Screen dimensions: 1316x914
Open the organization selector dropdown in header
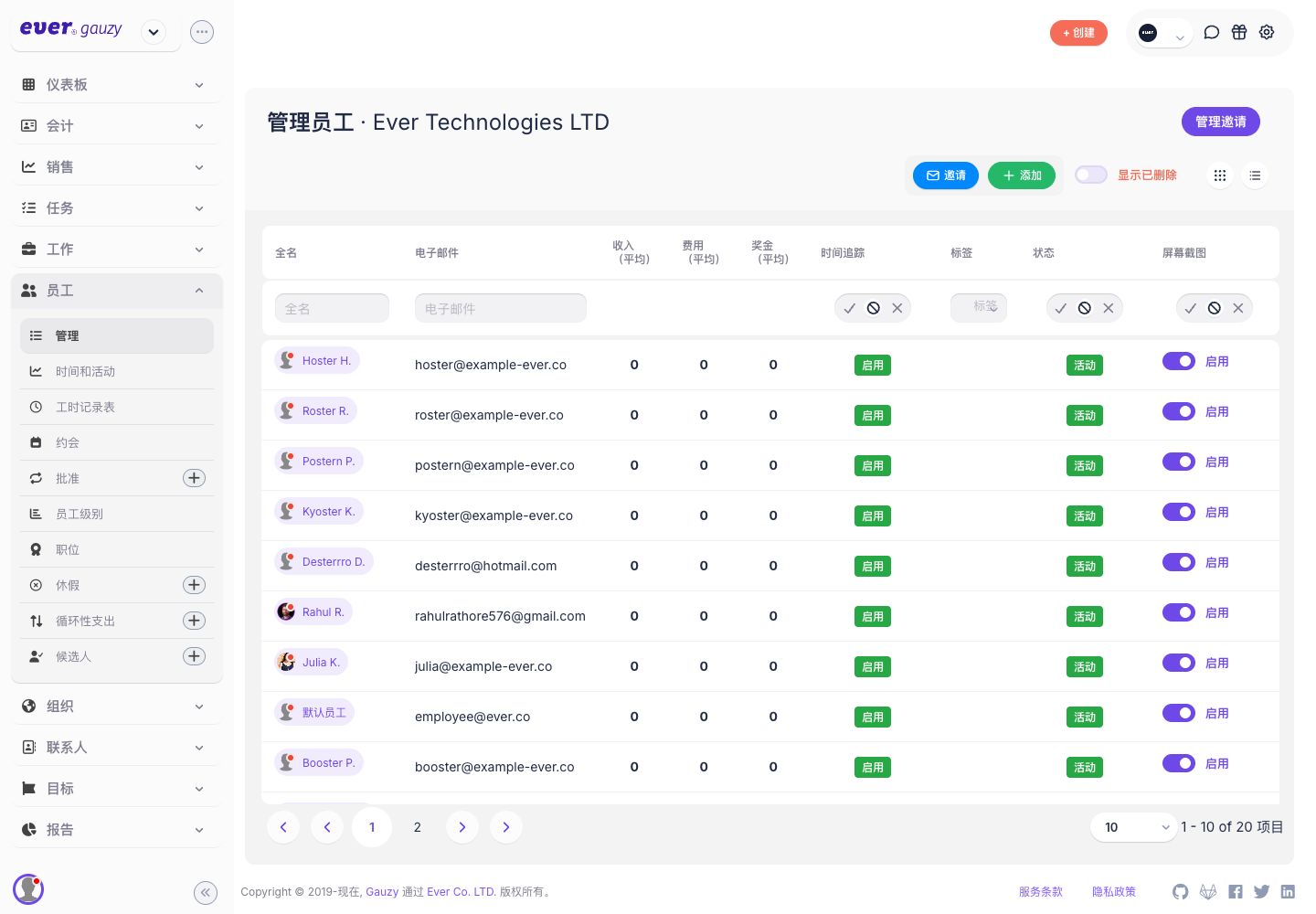(x=1164, y=35)
